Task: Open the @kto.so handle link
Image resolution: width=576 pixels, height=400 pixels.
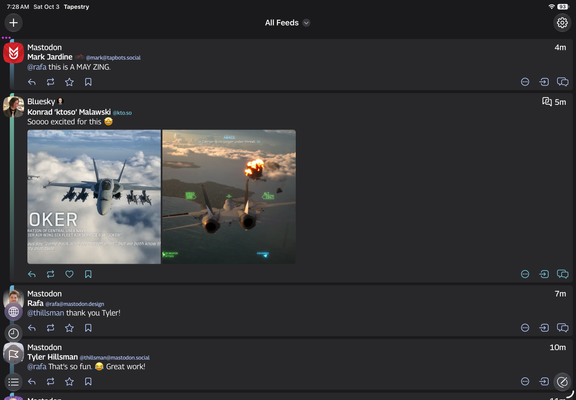Action: (122, 113)
